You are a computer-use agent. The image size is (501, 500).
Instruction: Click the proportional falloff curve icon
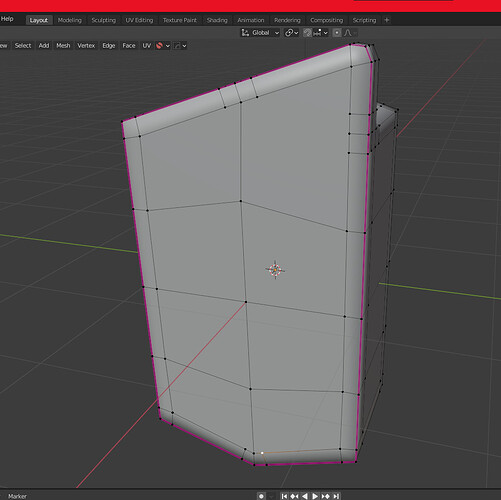348,33
